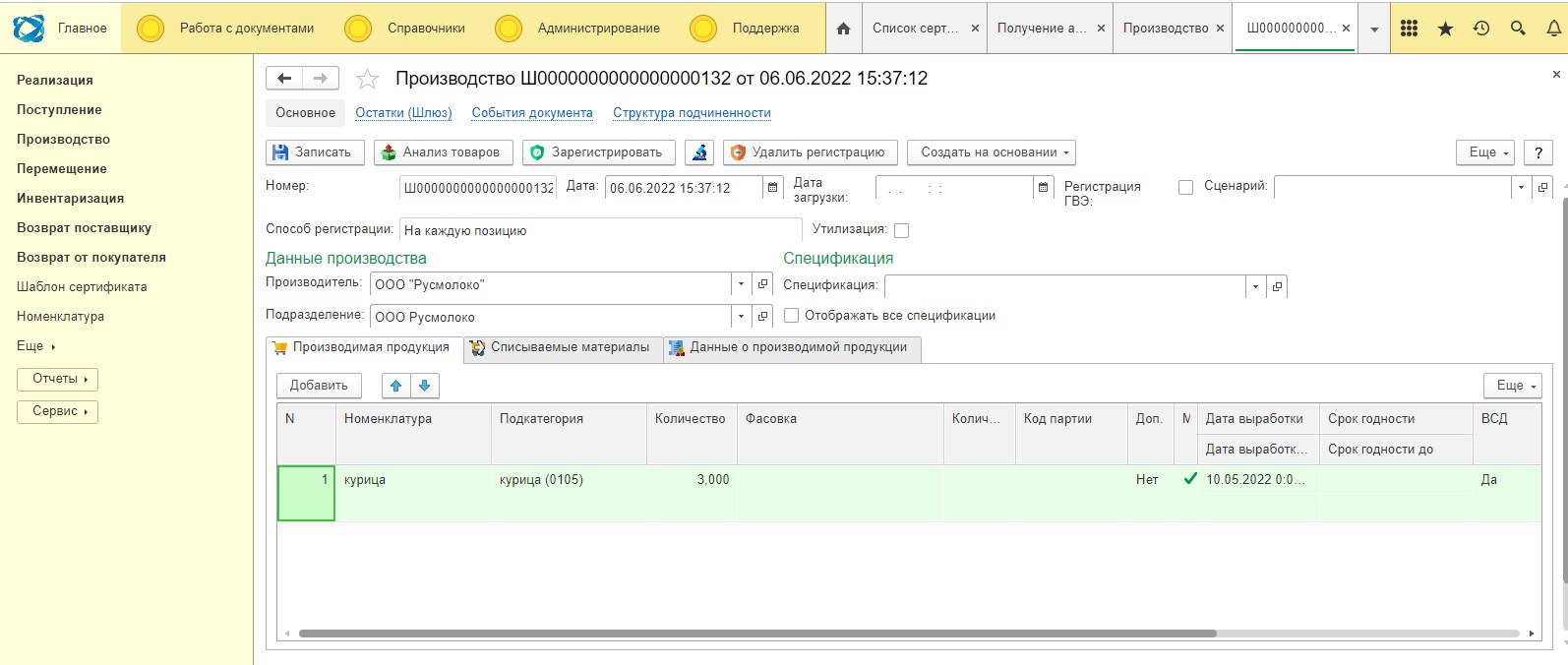Open the Favorites star in top bar

pyautogui.click(x=1445, y=29)
